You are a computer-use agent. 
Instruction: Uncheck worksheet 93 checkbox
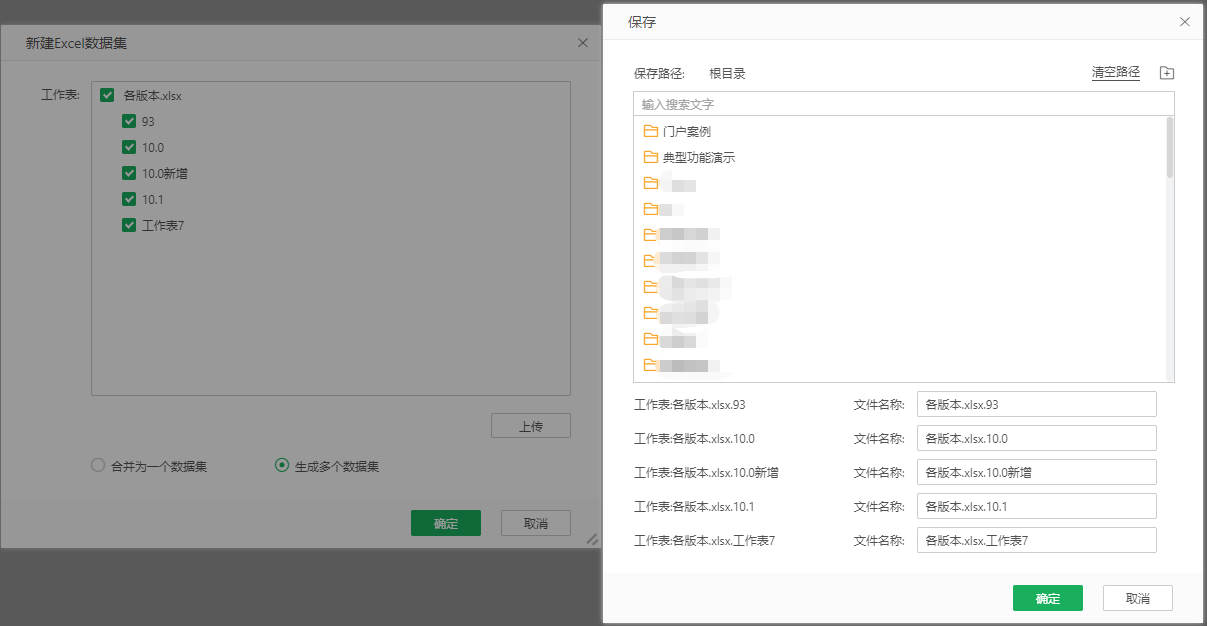pos(129,121)
